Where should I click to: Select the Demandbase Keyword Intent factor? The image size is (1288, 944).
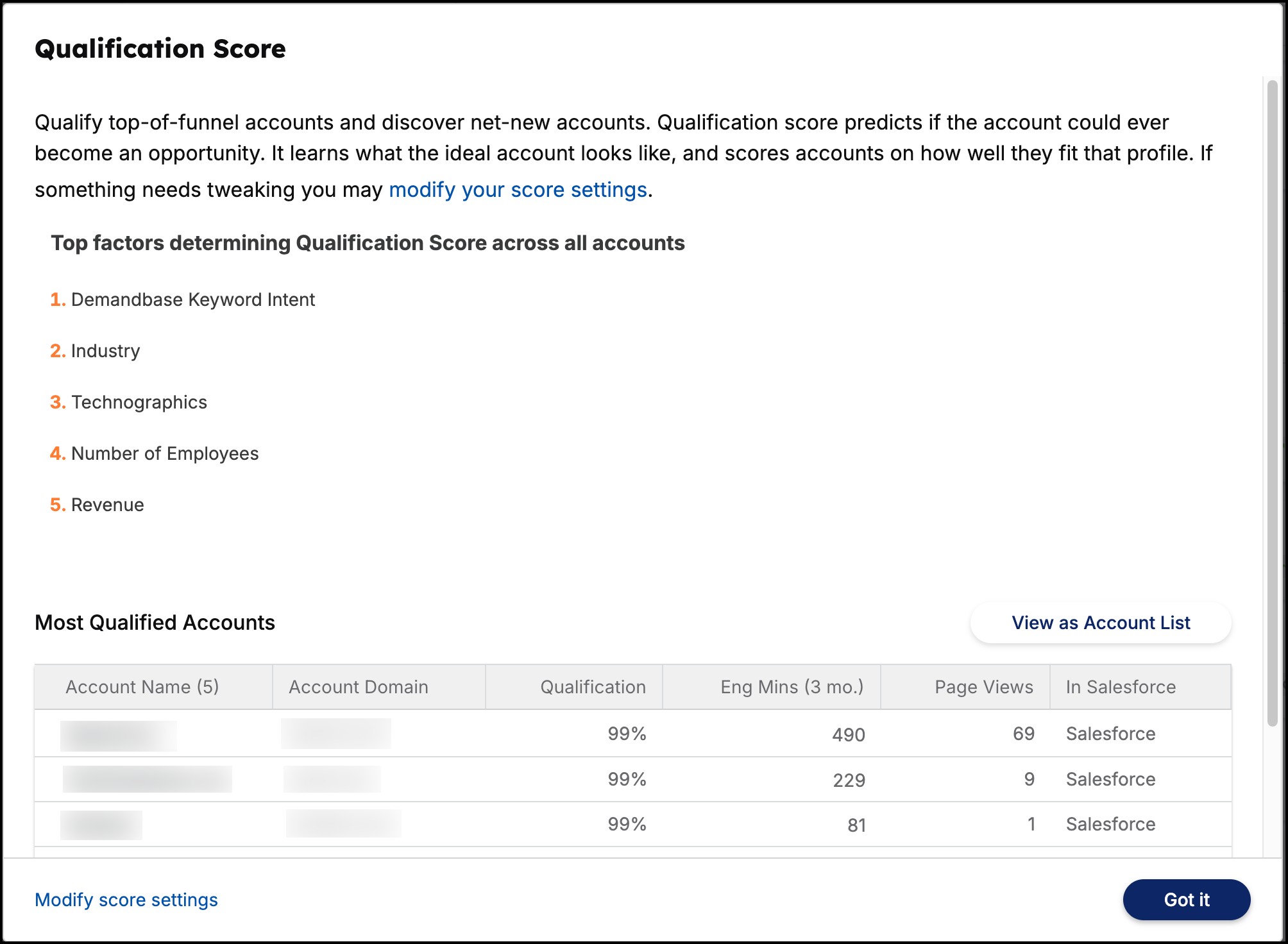click(x=193, y=299)
